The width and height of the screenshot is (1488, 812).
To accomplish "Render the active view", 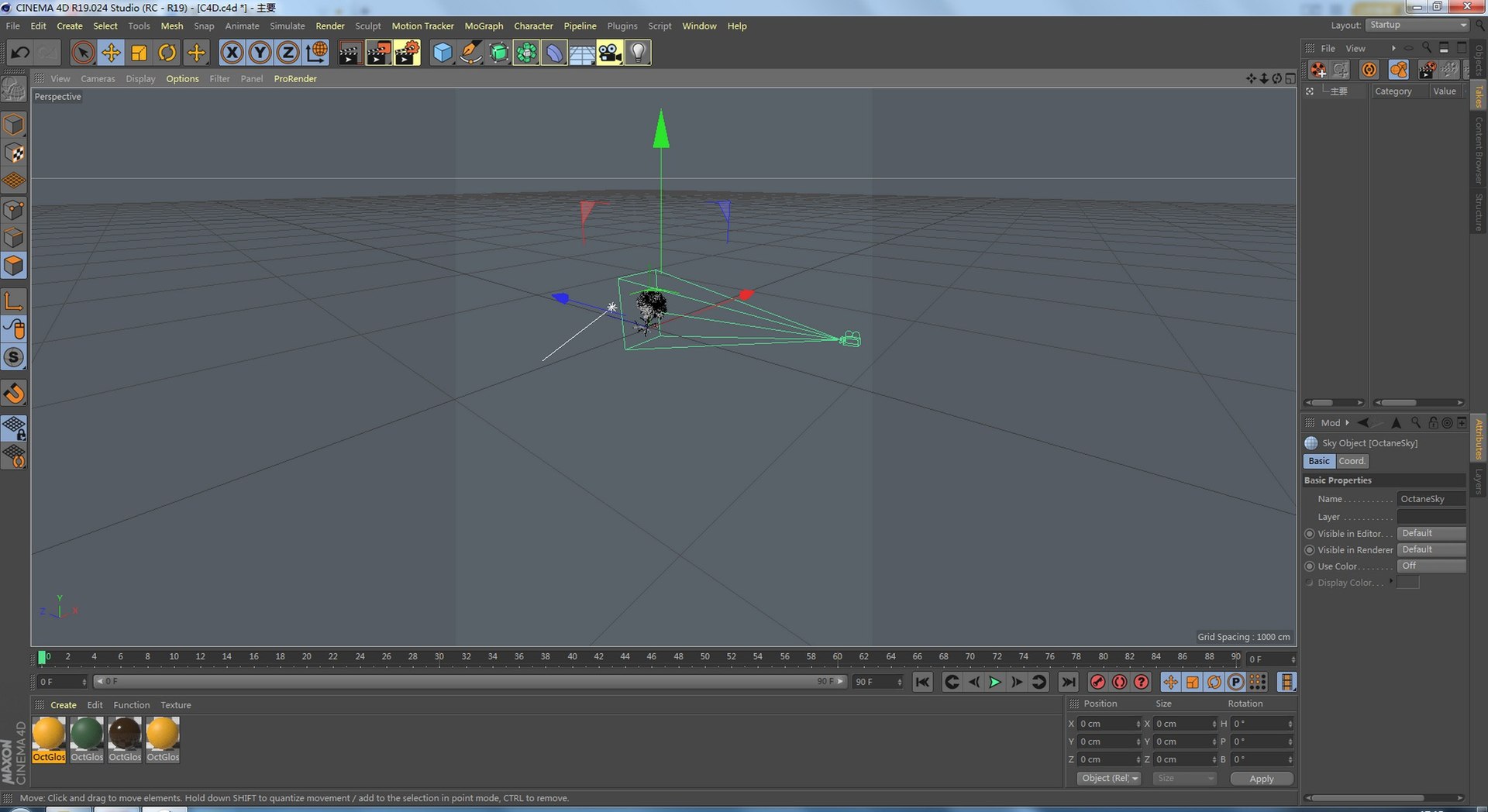I will tap(350, 53).
